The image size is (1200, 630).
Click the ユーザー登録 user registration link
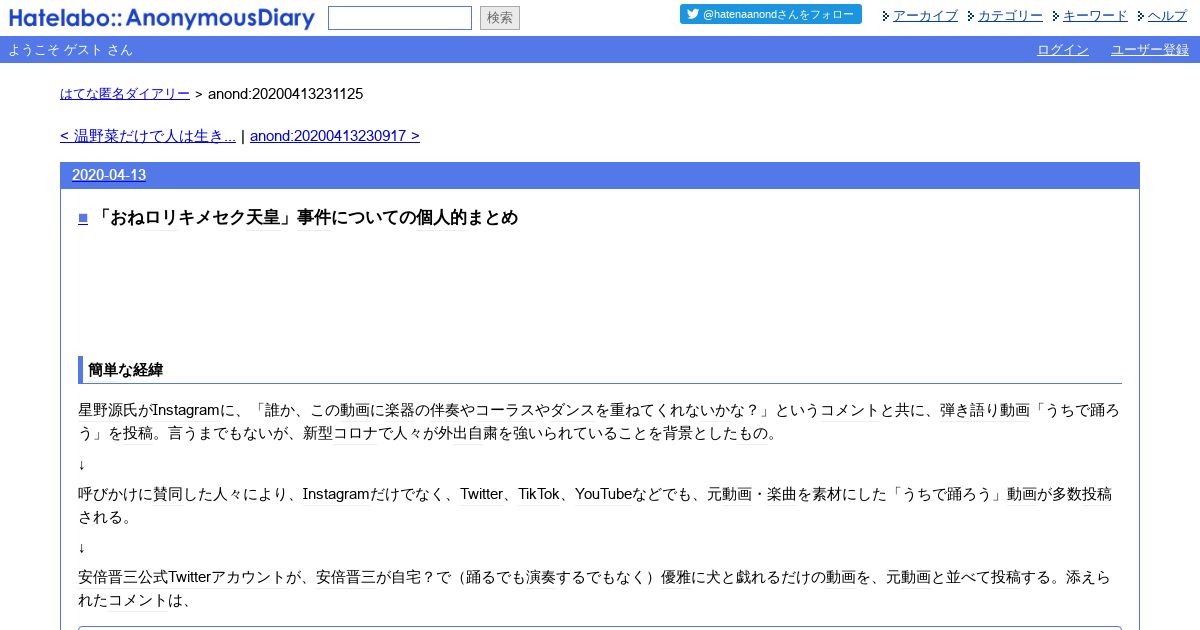pos(1150,50)
